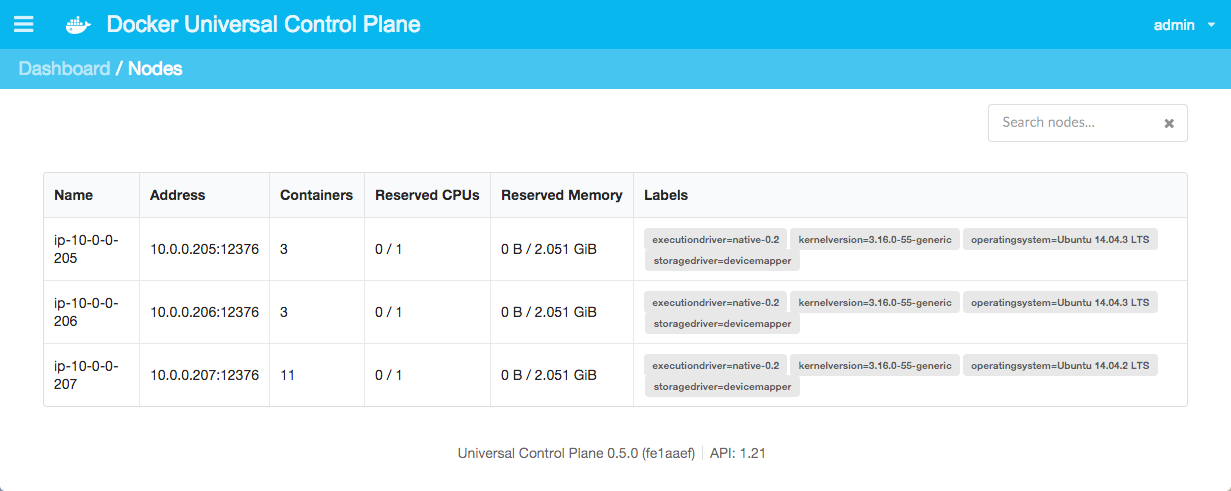This screenshot has width=1231, height=491.
Task: Select node ip-10-0-0-206 row
Action: 615,312
